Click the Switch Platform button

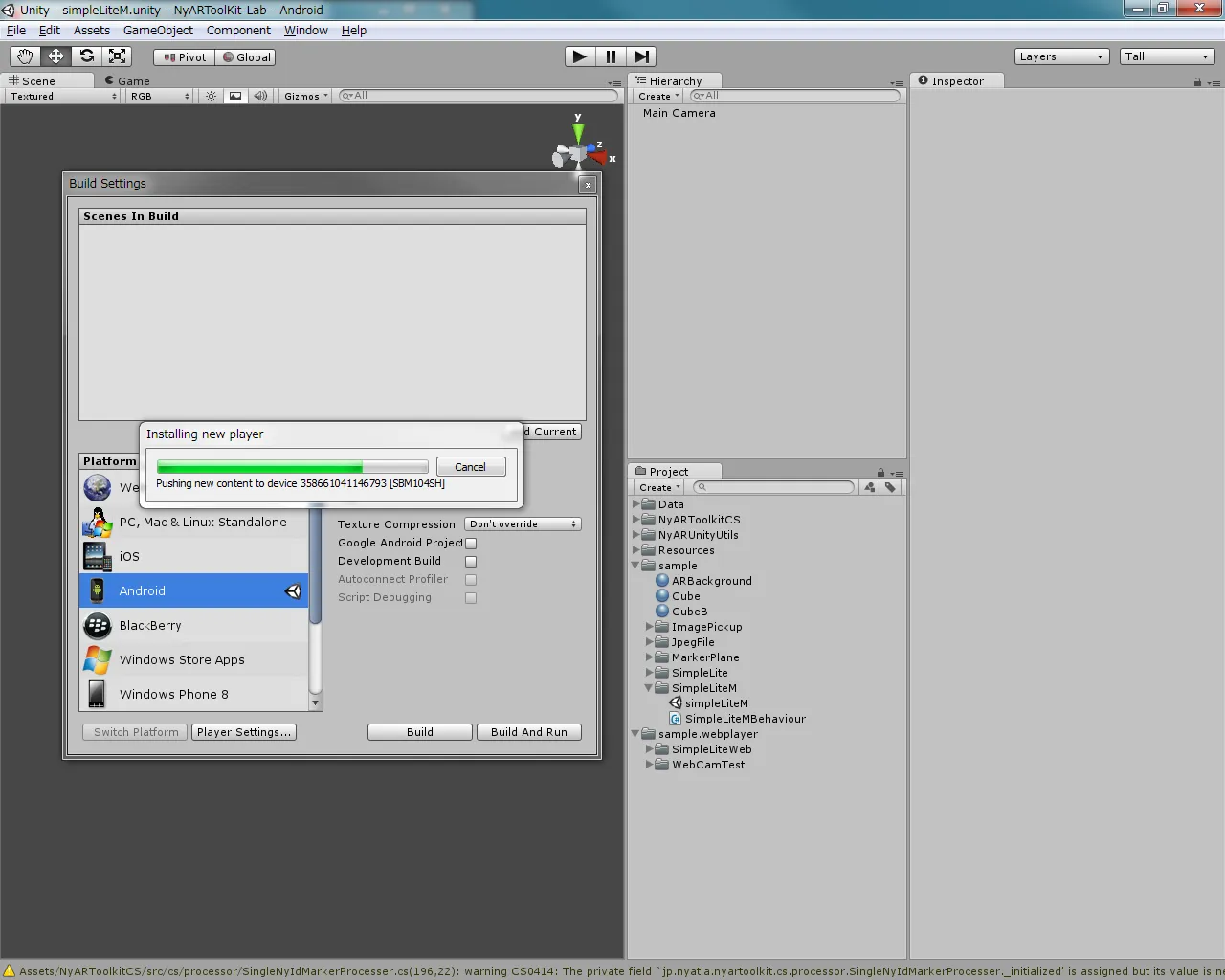(136, 732)
